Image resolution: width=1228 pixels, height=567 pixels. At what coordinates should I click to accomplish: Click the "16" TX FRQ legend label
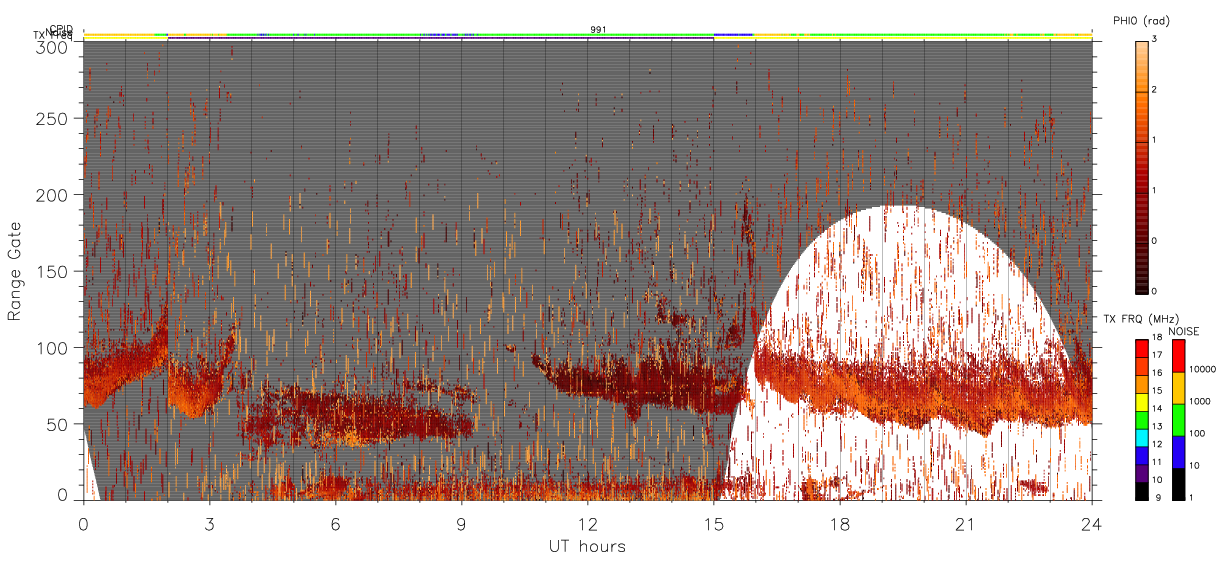point(1159,374)
